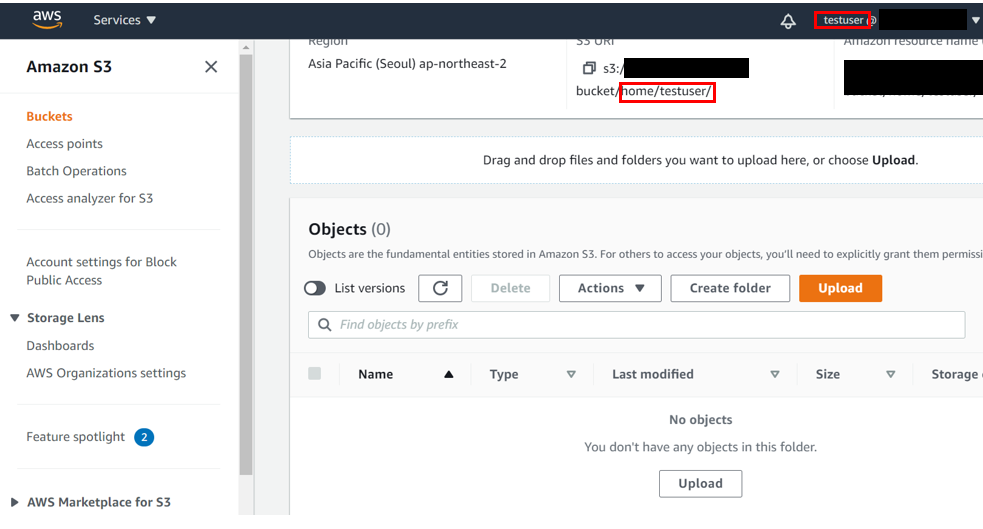The width and height of the screenshot is (983, 529).
Task: Copy the S3 URI with copy icon
Action: coord(589,68)
